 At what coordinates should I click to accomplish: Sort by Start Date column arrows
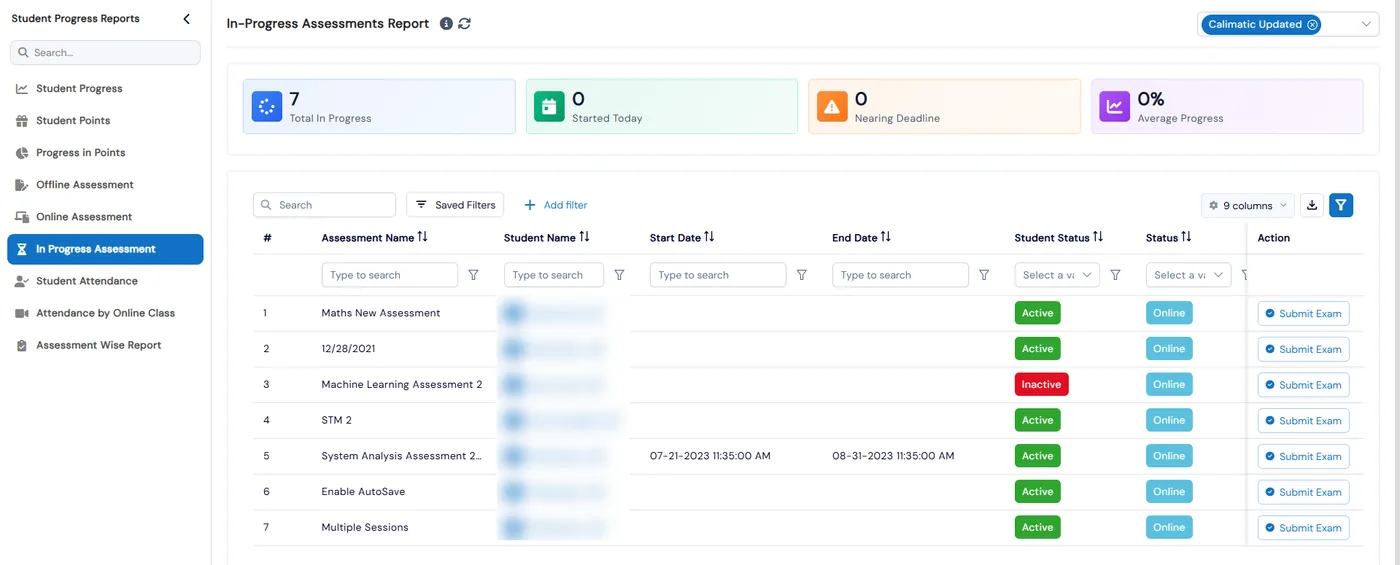(x=709, y=237)
